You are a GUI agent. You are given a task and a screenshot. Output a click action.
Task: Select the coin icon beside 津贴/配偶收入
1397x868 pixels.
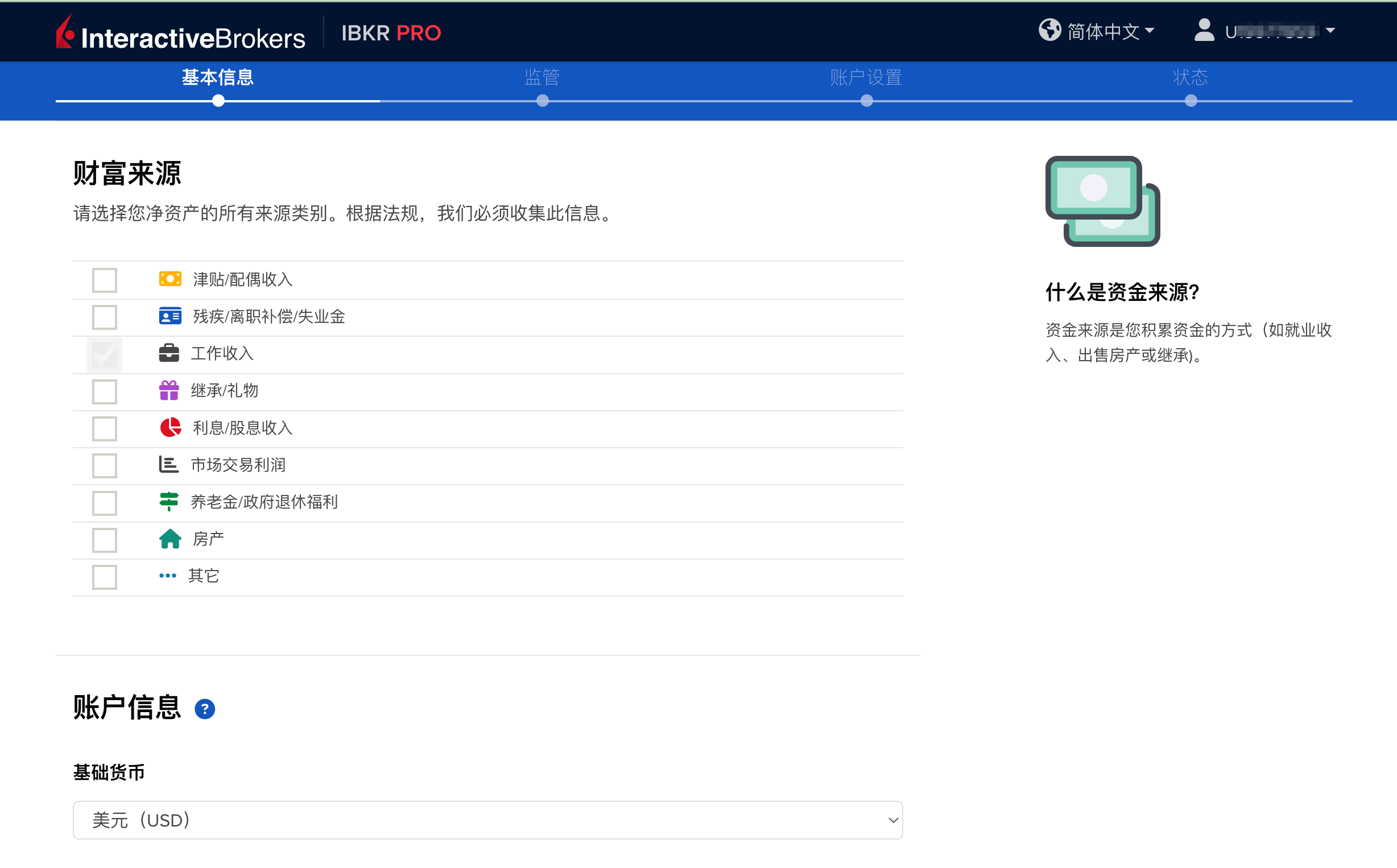coord(170,279)
